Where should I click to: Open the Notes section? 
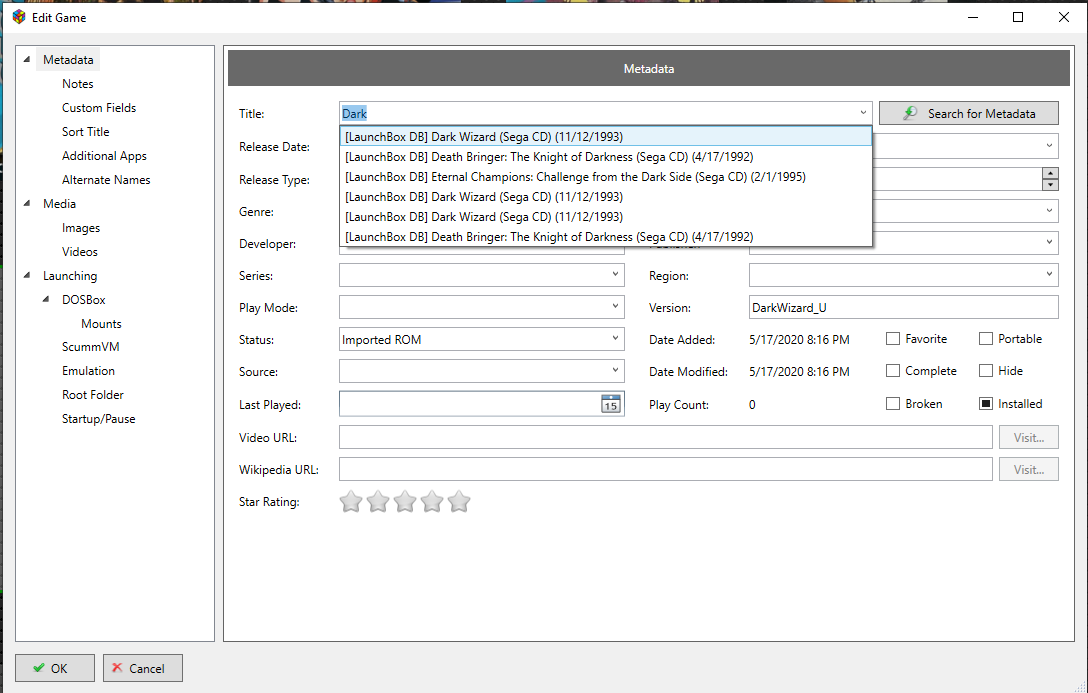(78, 84)
